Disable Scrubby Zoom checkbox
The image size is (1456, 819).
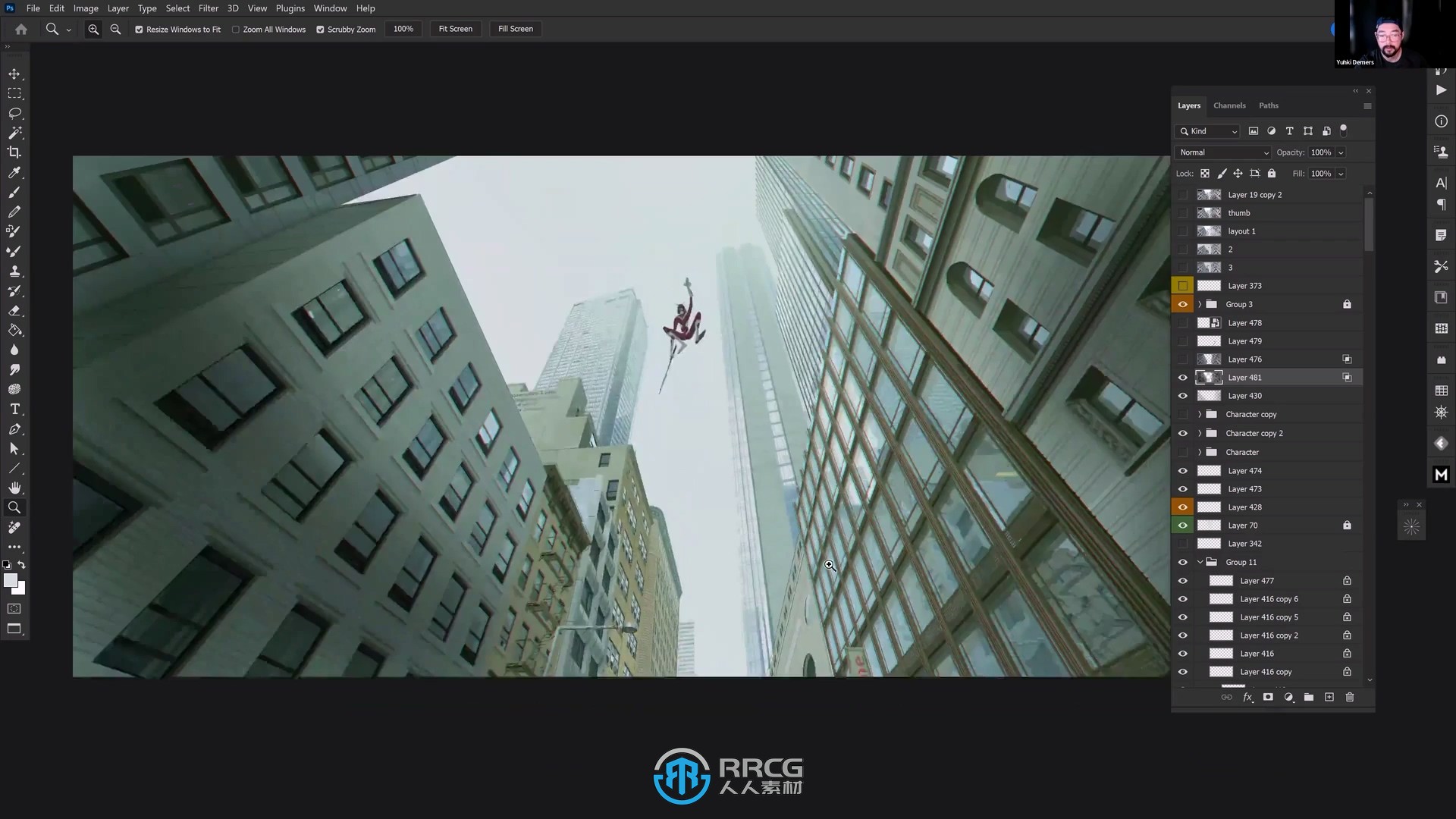coord(320,30)
